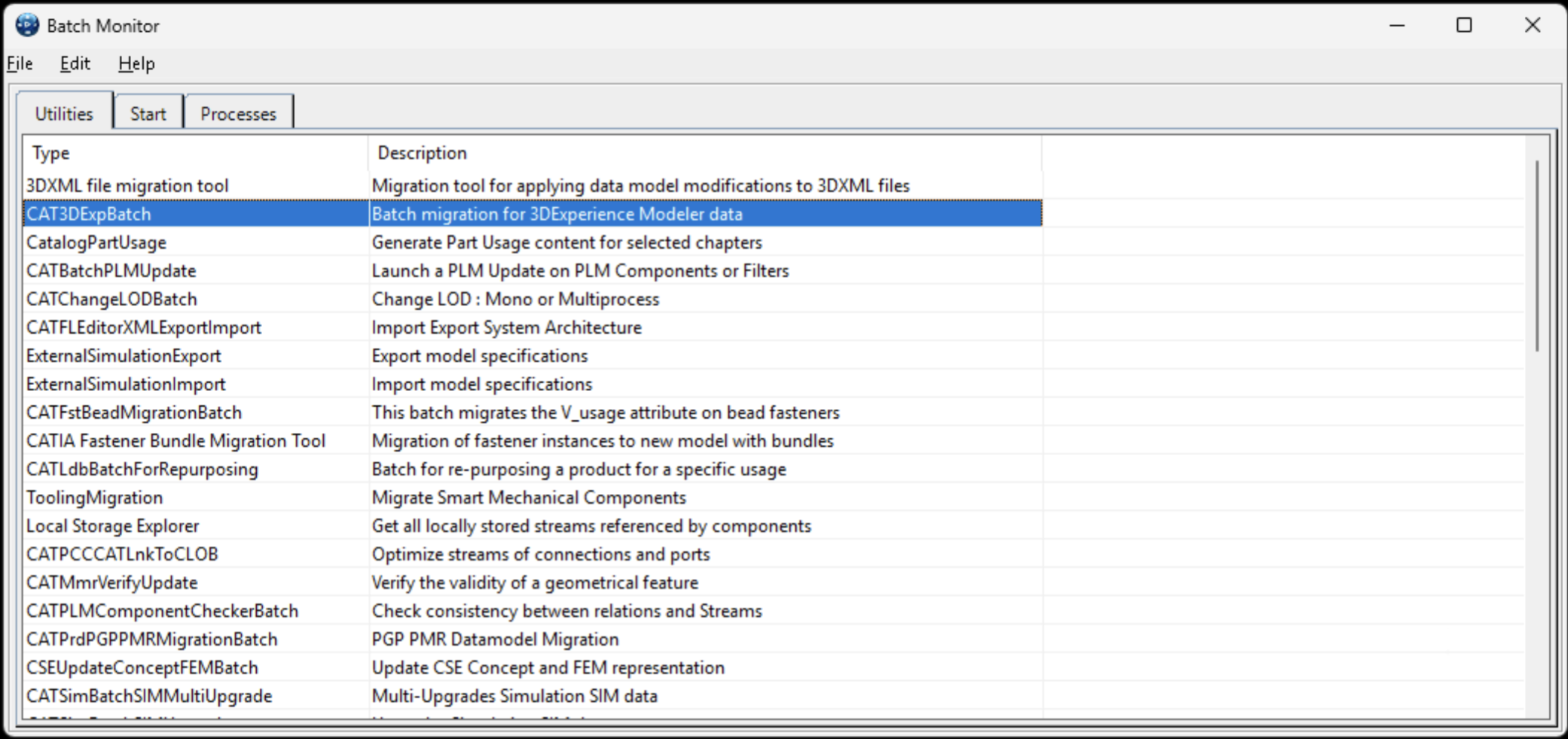Sort list by Type column header
This screenshot has width=1568, height=739.
pos(51,153)
